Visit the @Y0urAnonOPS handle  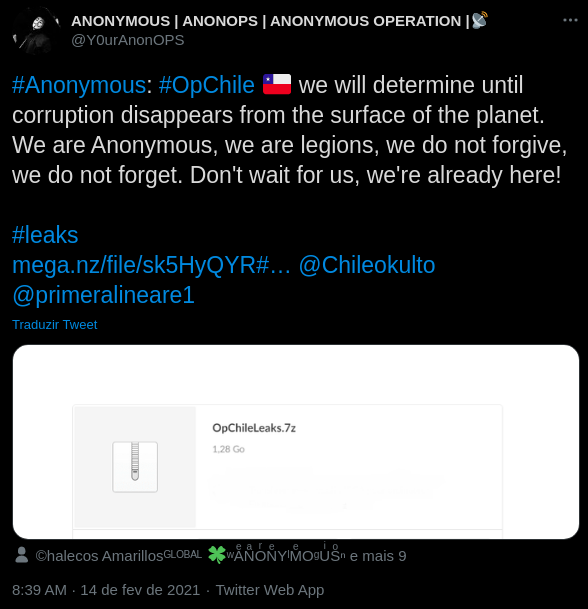tap(128, 40)
